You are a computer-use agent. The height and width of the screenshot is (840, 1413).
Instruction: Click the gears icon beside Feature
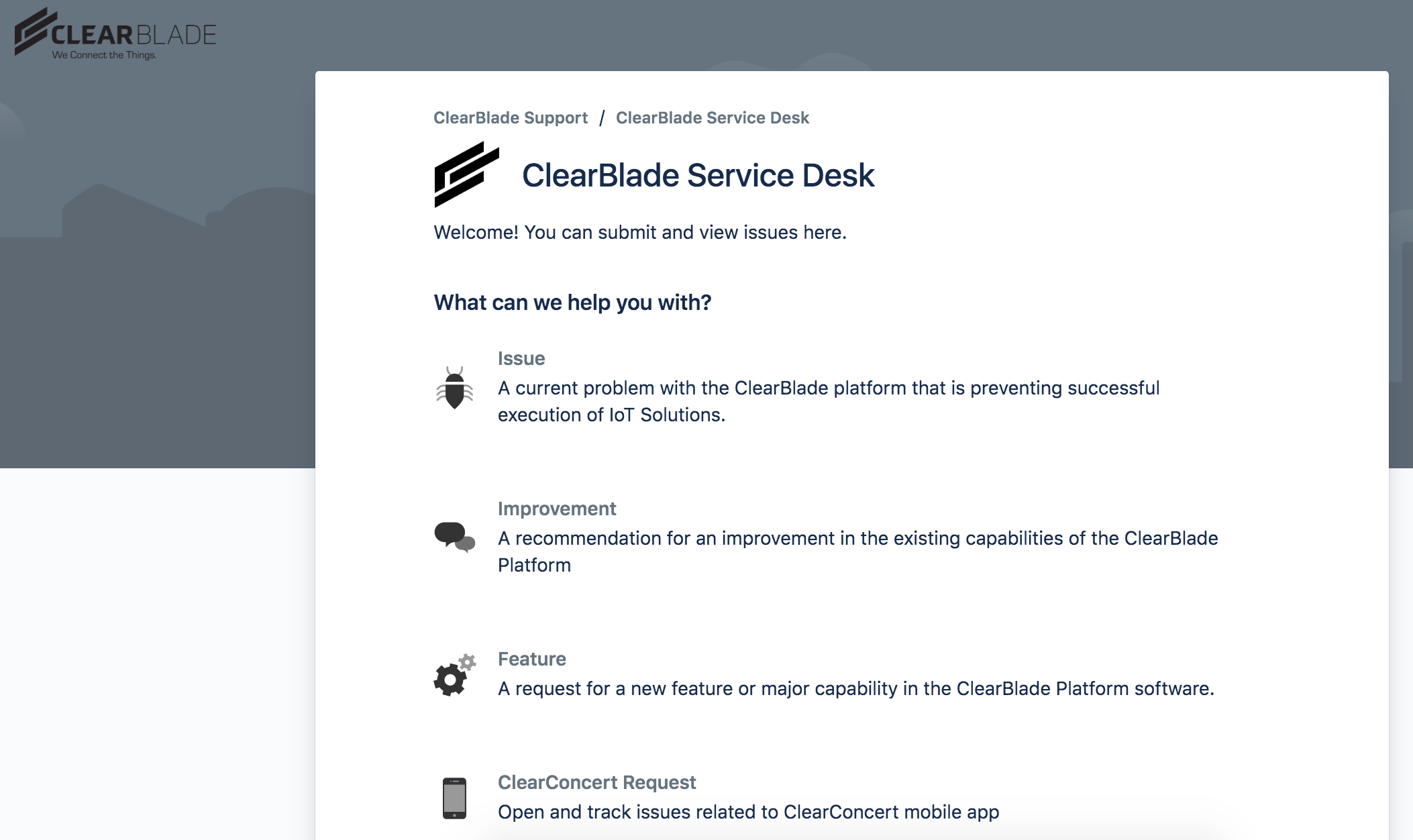454,675
